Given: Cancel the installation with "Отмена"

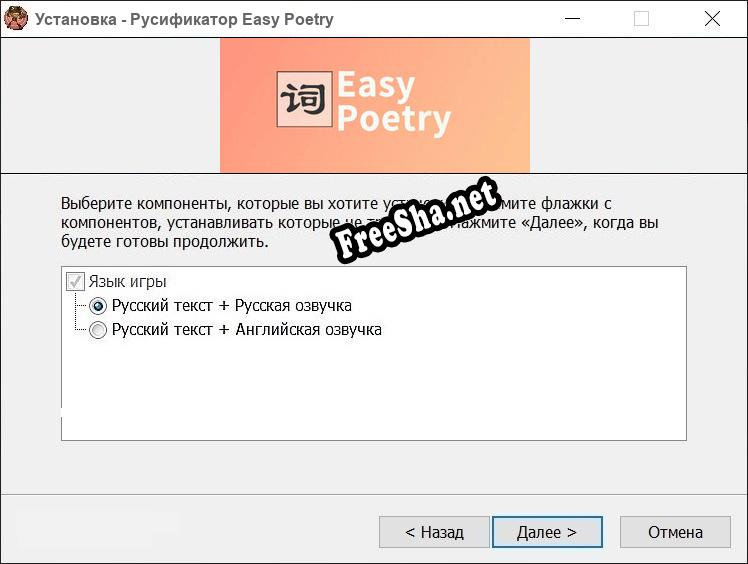Looking at the screenshot, I should pos(674,532).
